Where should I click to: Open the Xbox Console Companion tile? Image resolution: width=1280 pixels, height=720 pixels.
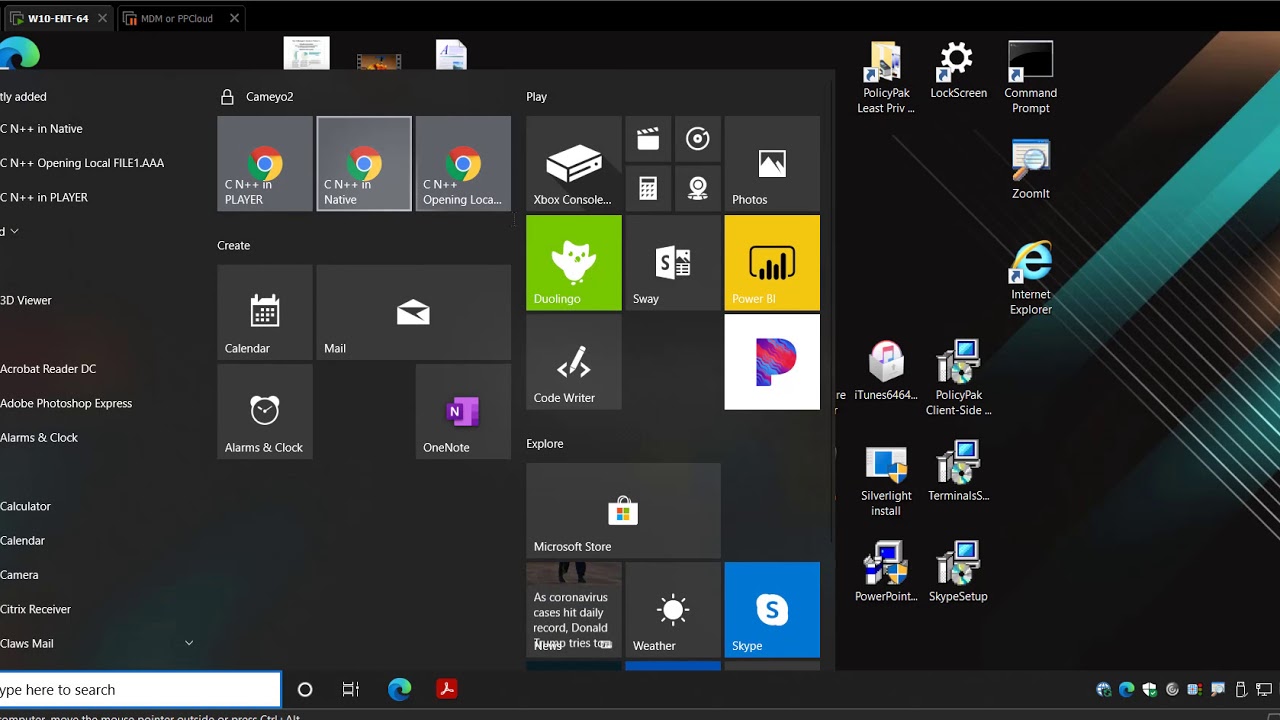click(574, 164)
